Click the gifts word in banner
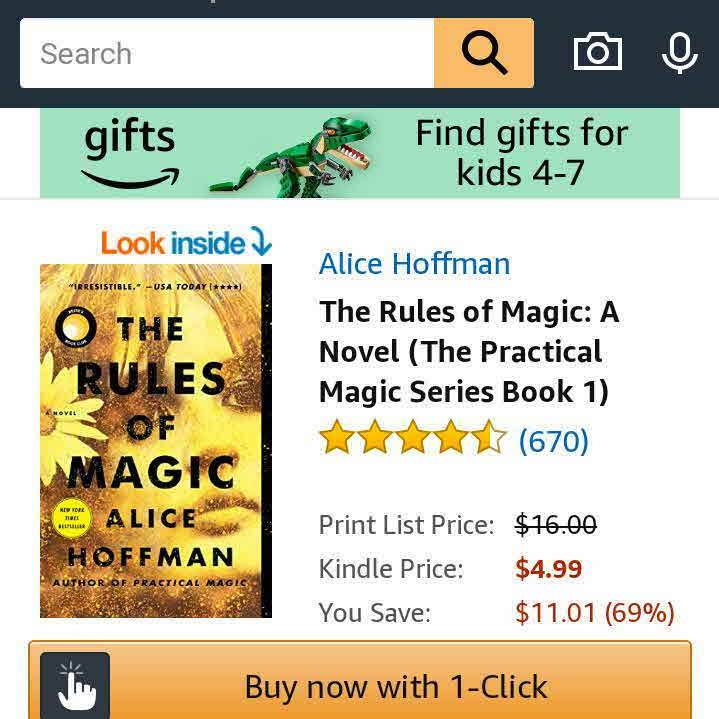719x719 pixels. [130, 136]
